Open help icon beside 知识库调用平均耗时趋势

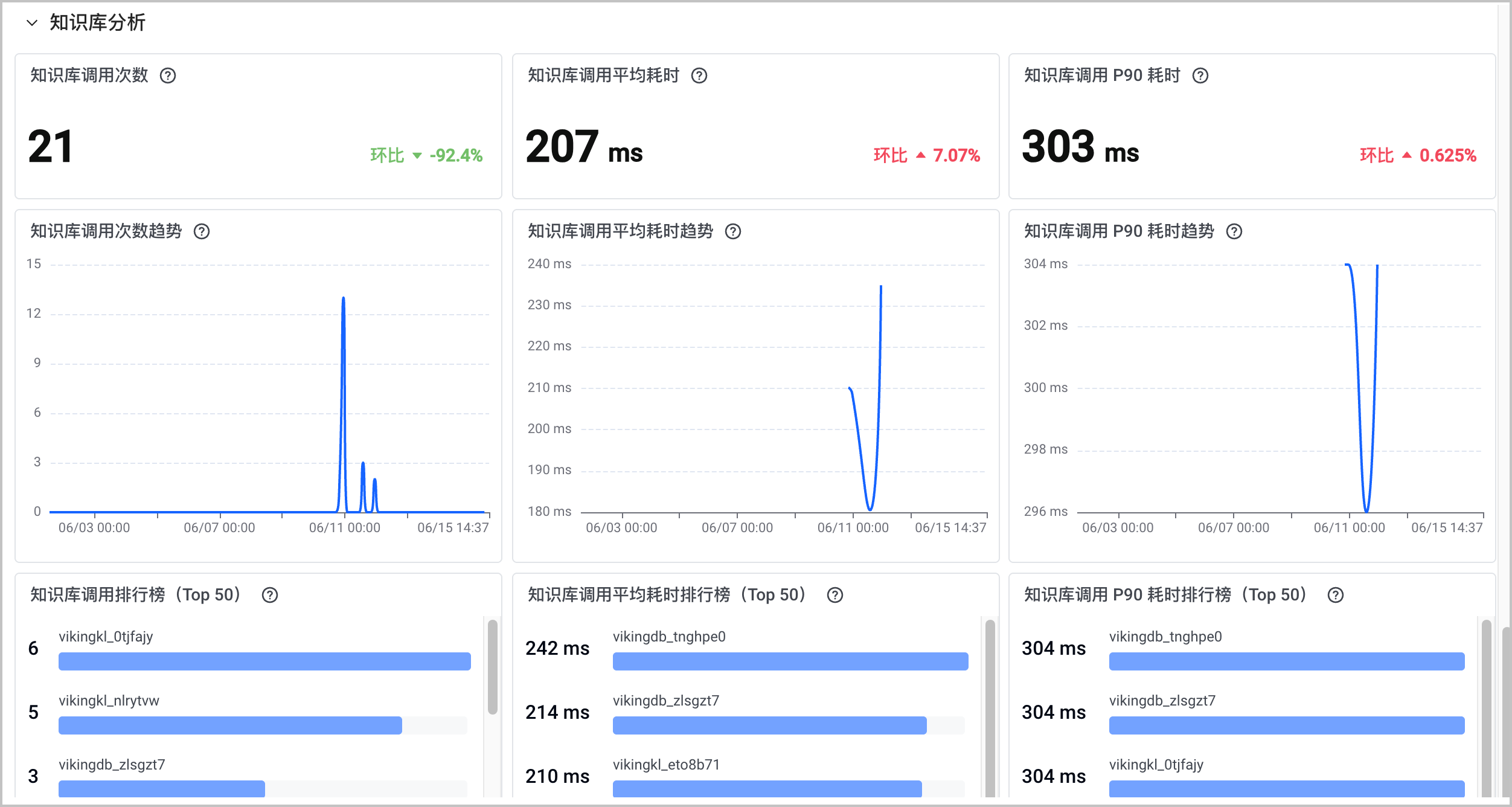point(733,231)
